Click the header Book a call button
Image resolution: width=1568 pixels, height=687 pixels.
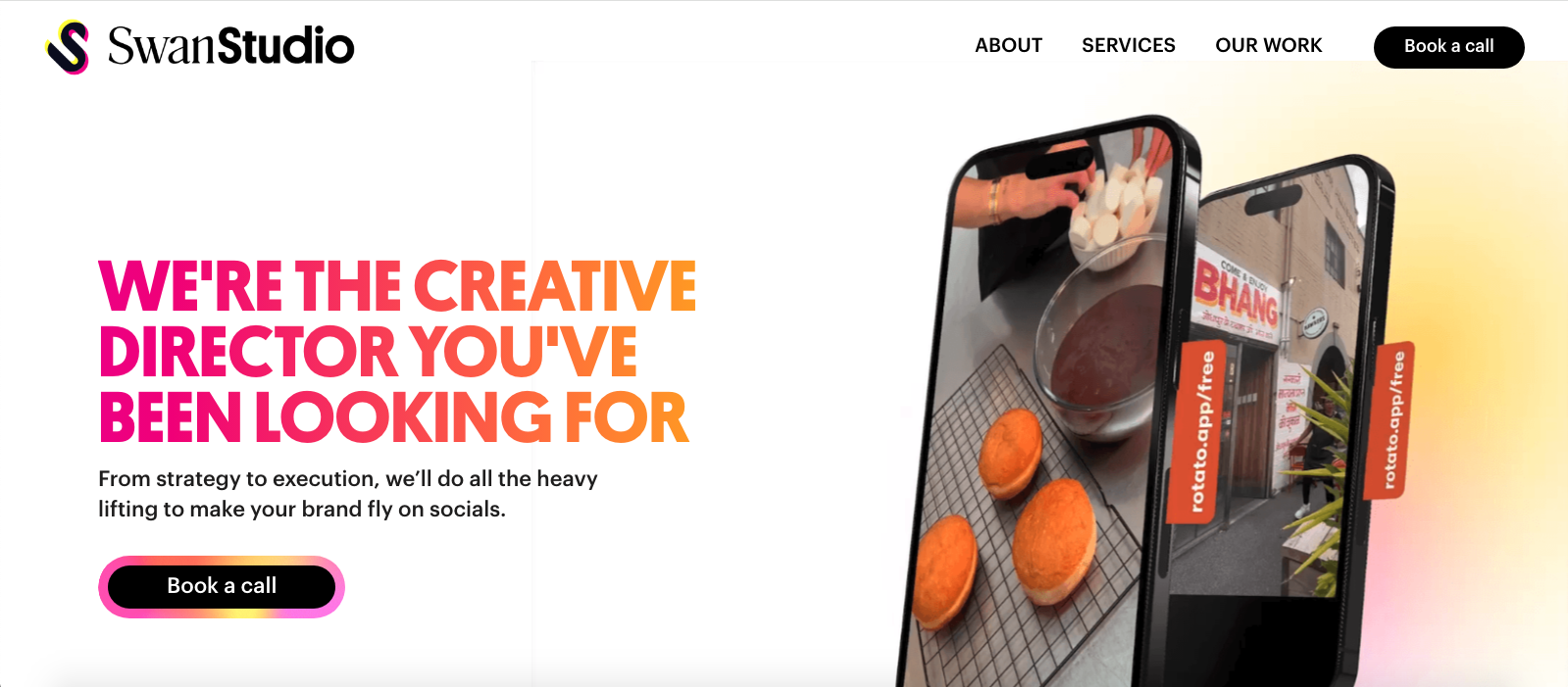coord(1448,47)
